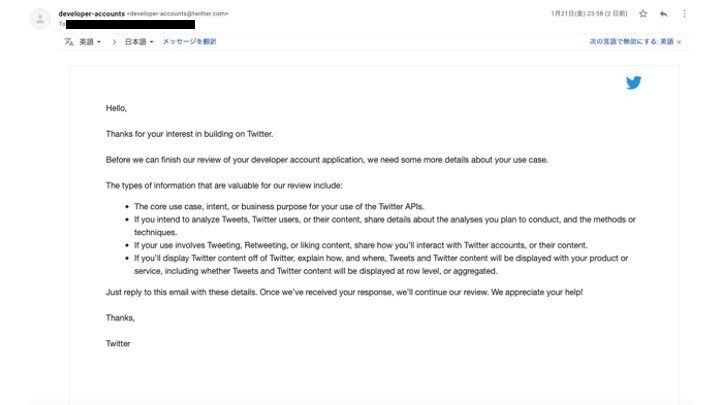Click the reply arrow icon
The image size is (720, 405).
(x=664, y=14)
